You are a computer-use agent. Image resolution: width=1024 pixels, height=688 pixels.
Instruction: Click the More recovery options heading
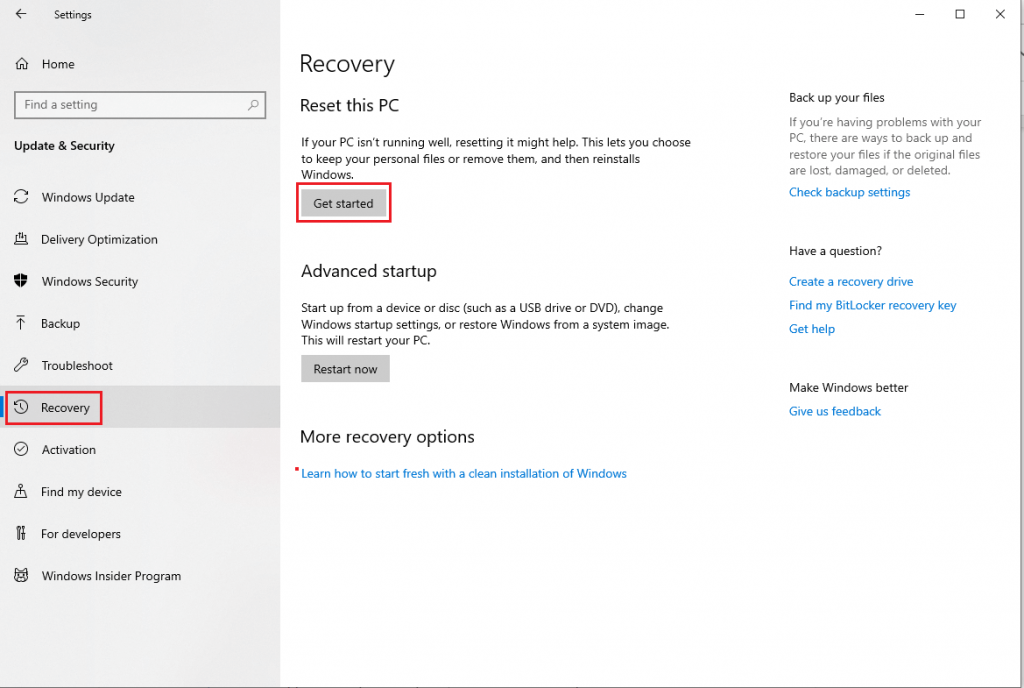point(387,437)
